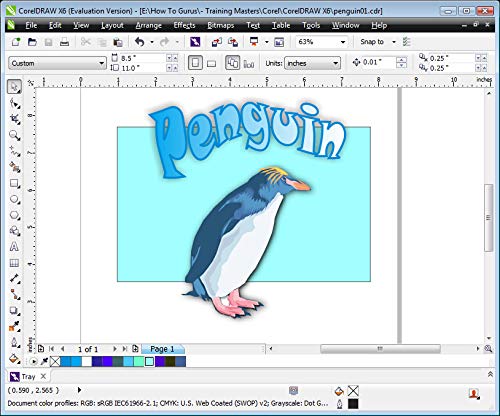The width and height of the screenshot is (500, 416).
Task: Choose the light cyan palette swatch
Action: click(x=149, y=361)
